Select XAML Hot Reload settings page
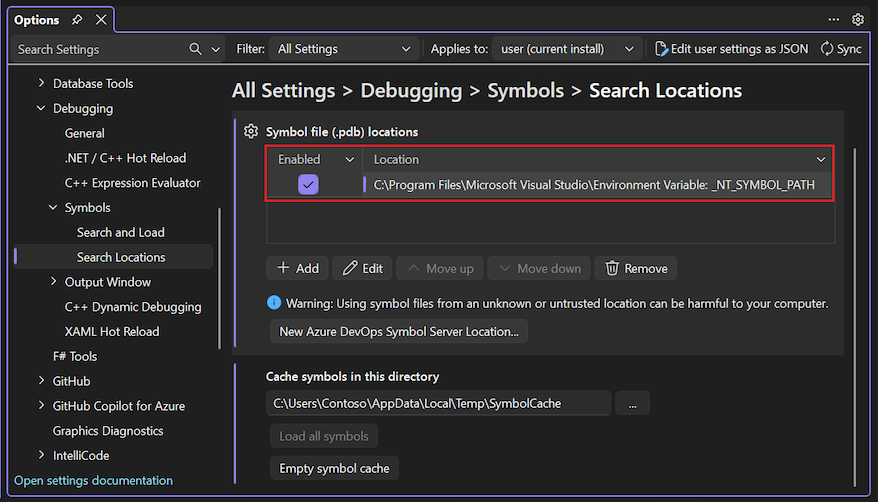Screen dimensions: 878x502 point(111,331)
